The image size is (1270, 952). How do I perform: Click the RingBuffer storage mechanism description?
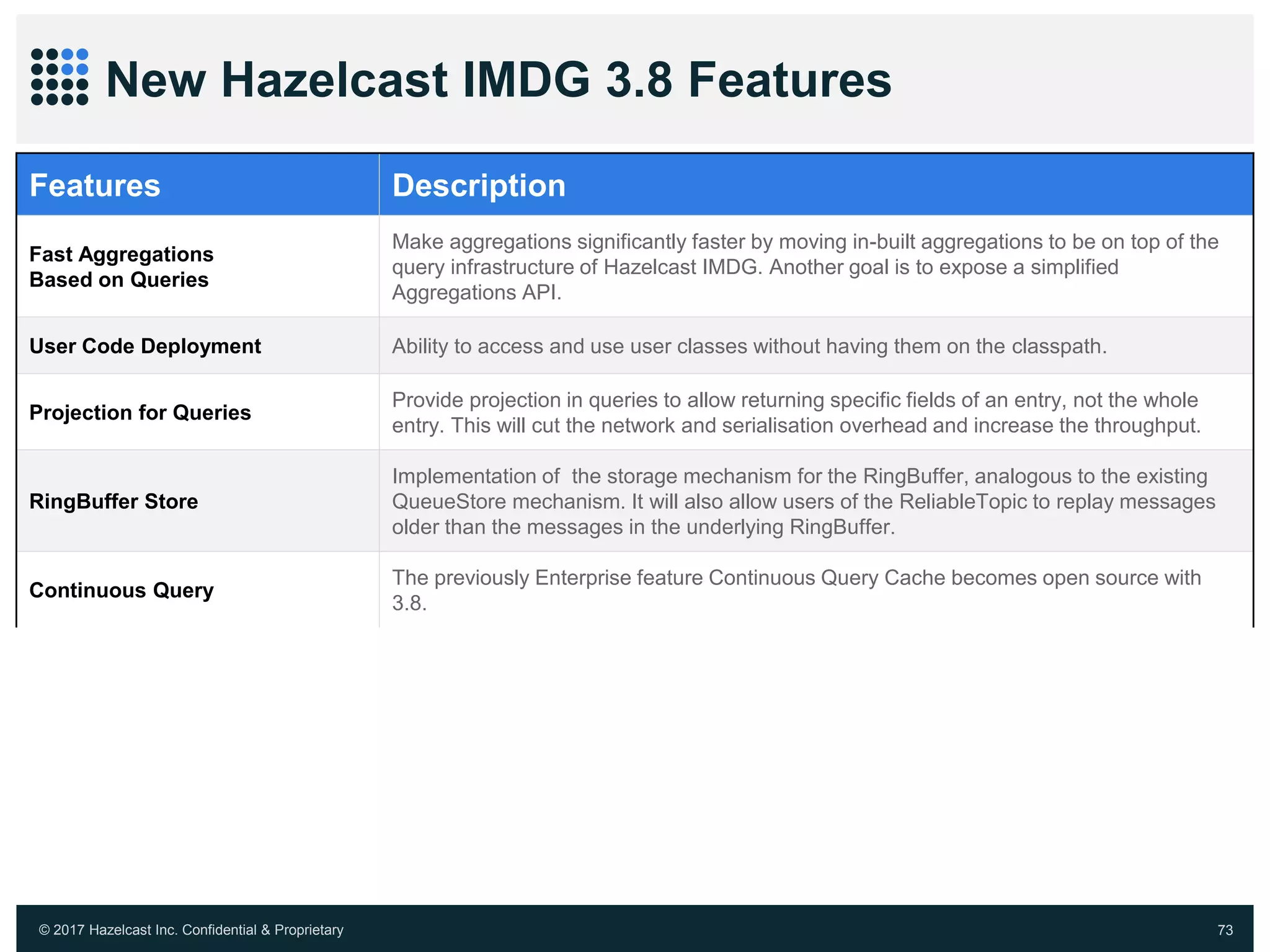tap(803, 501)
